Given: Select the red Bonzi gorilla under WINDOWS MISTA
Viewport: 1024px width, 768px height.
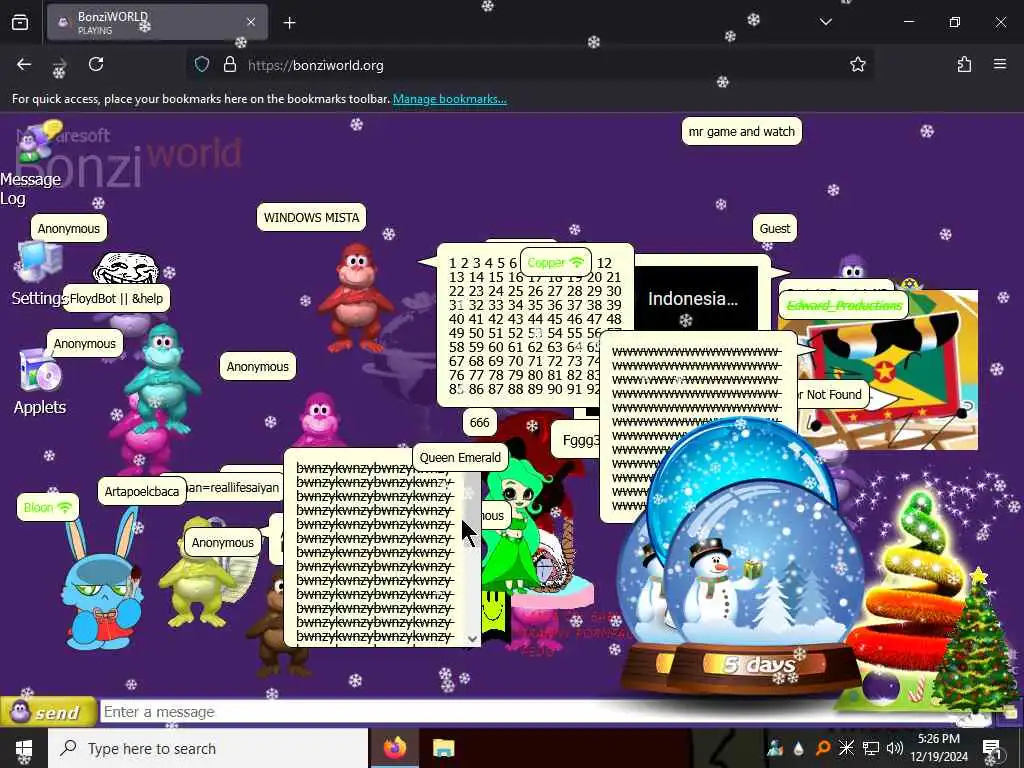Looking at the screenshot, I should click(355, 297).
